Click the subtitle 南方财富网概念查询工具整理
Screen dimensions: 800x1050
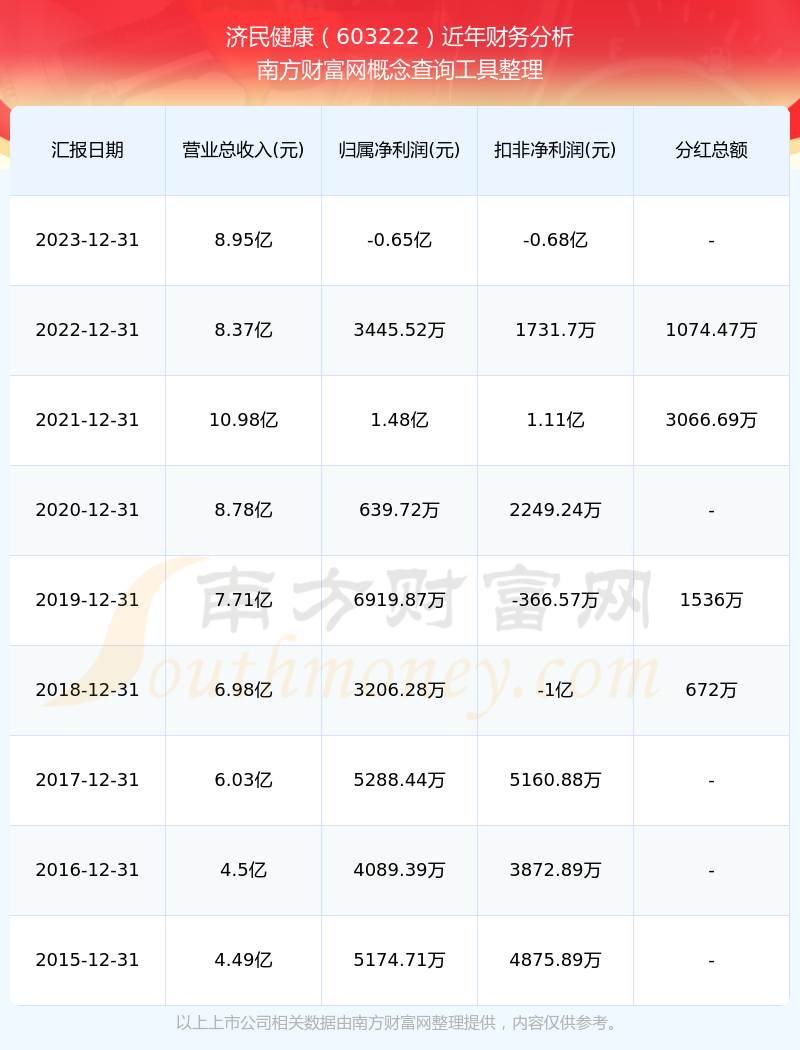pyautogui.click(x=400, y=70)
